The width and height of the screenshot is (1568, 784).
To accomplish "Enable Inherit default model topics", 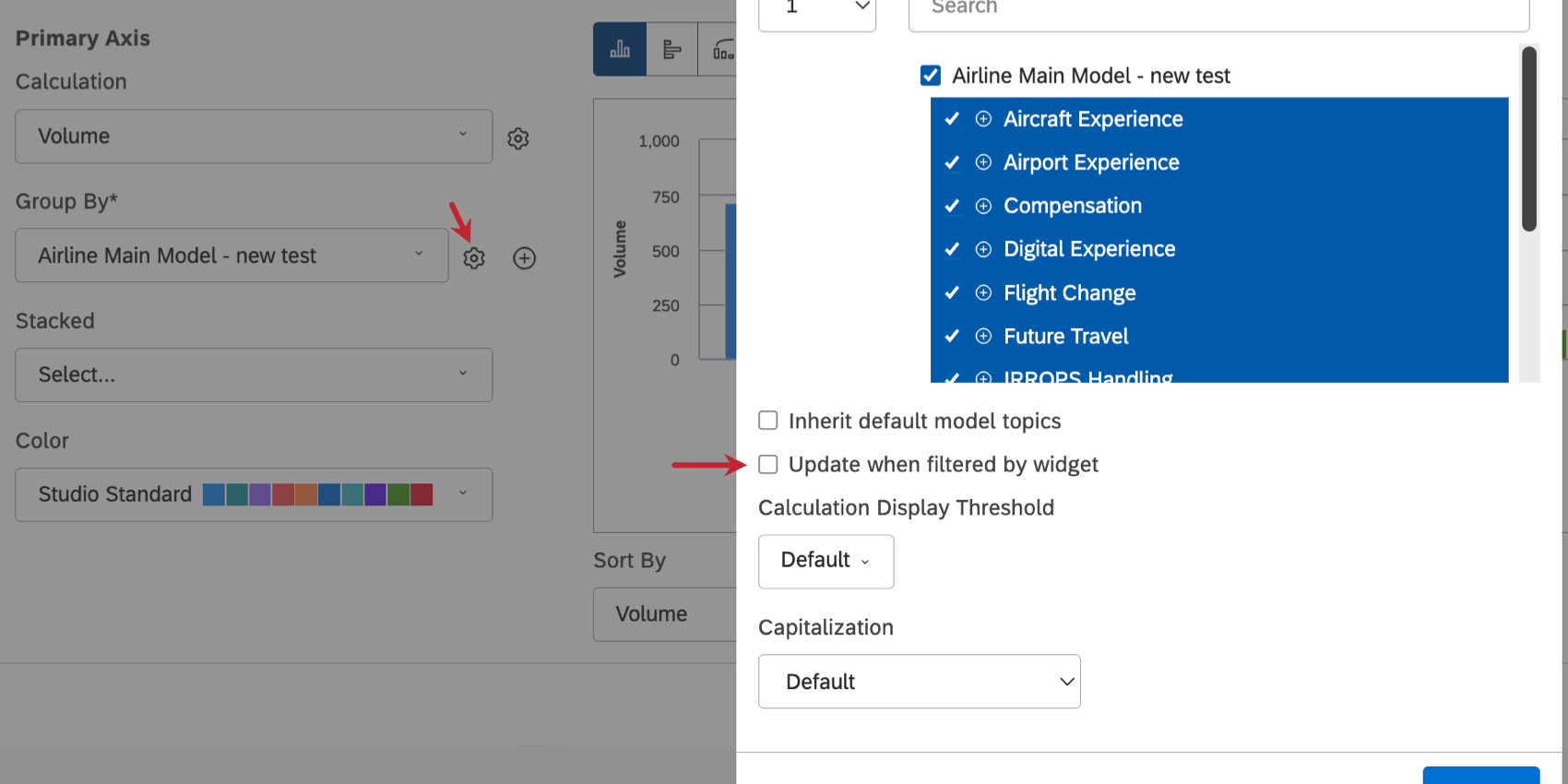I will pos(768,421).
